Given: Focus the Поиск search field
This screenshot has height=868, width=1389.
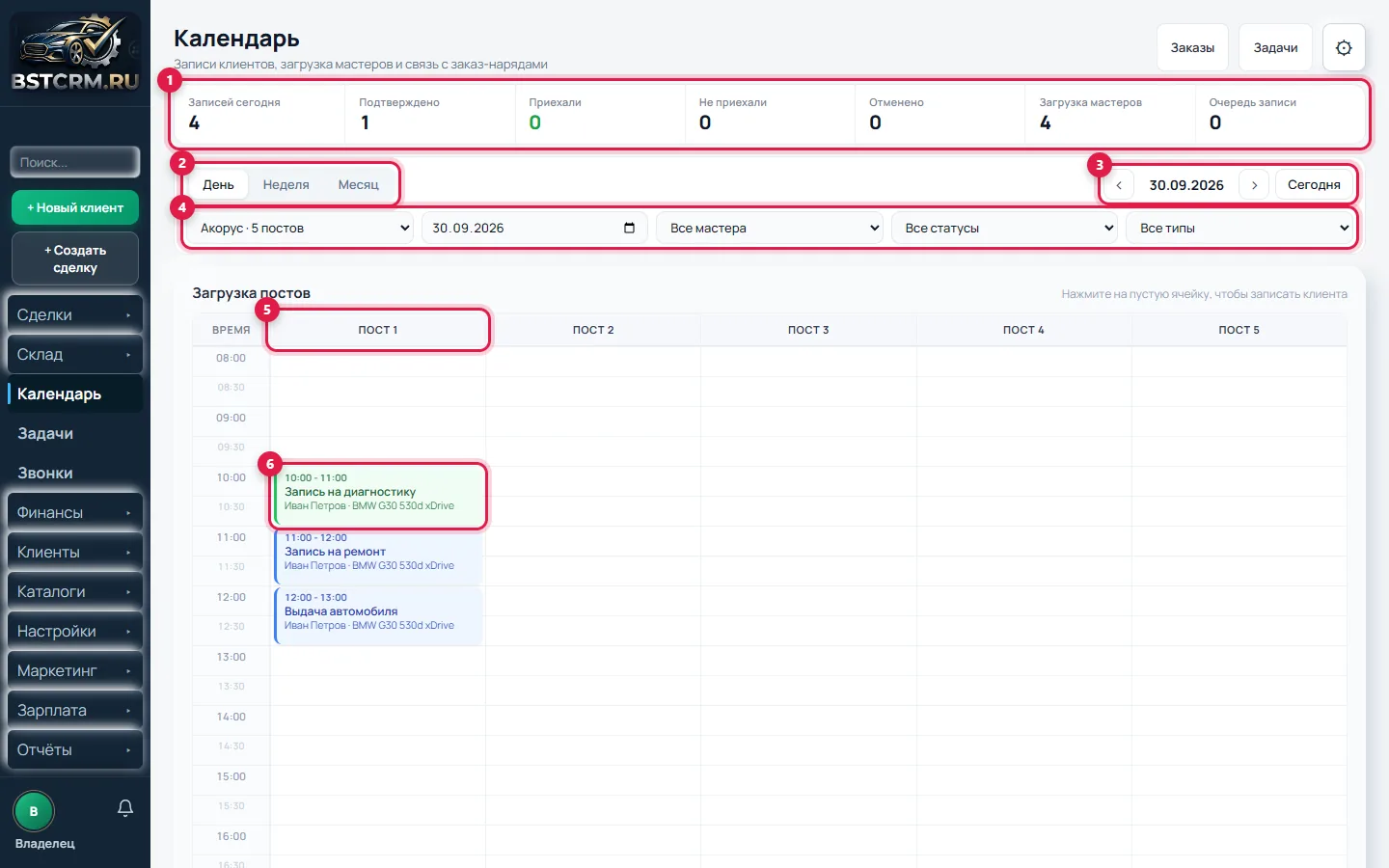Looking at the screenshot, I should (x=75, y=162).
